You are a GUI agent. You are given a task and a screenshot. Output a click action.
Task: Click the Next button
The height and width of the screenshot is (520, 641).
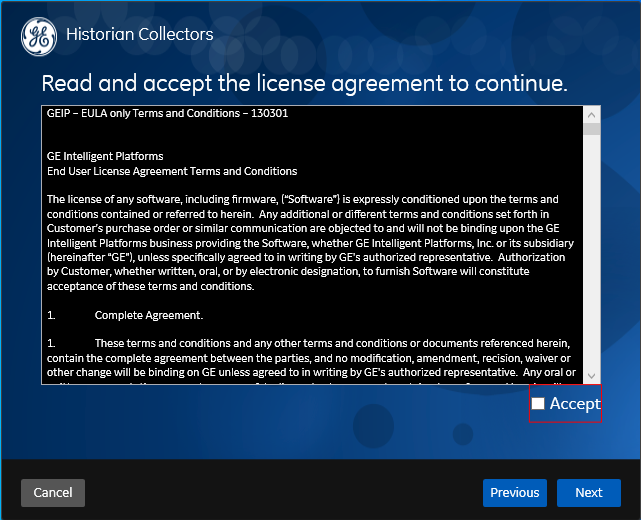[589, 493]
